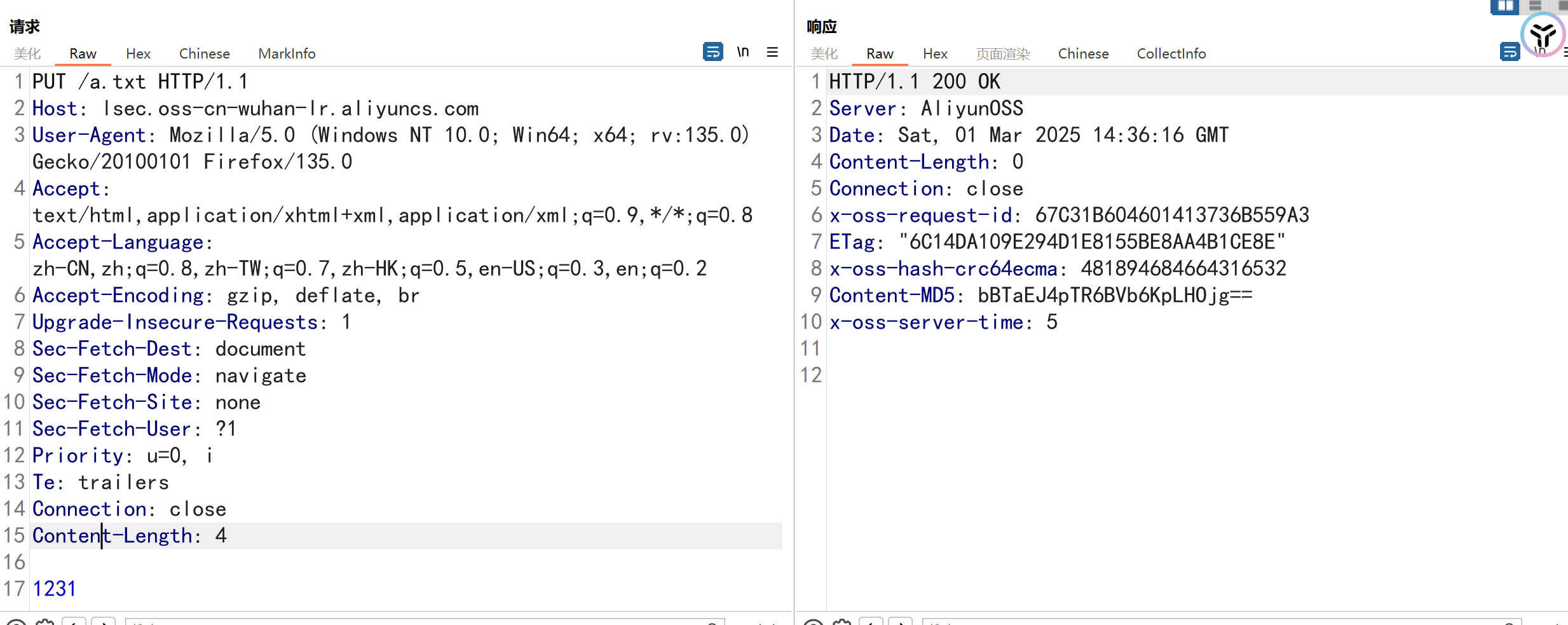Open the response Chinese tab

(x=1083, y=53)
